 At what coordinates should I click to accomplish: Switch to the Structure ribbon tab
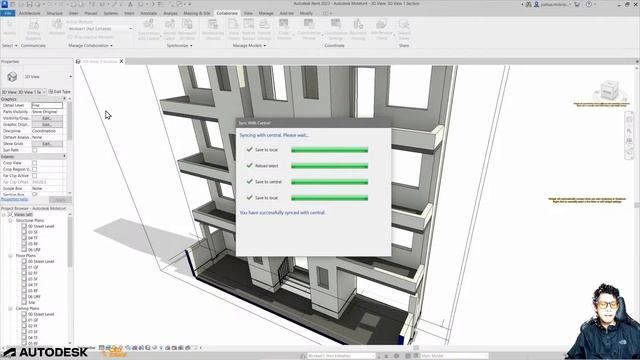point(54,13)
